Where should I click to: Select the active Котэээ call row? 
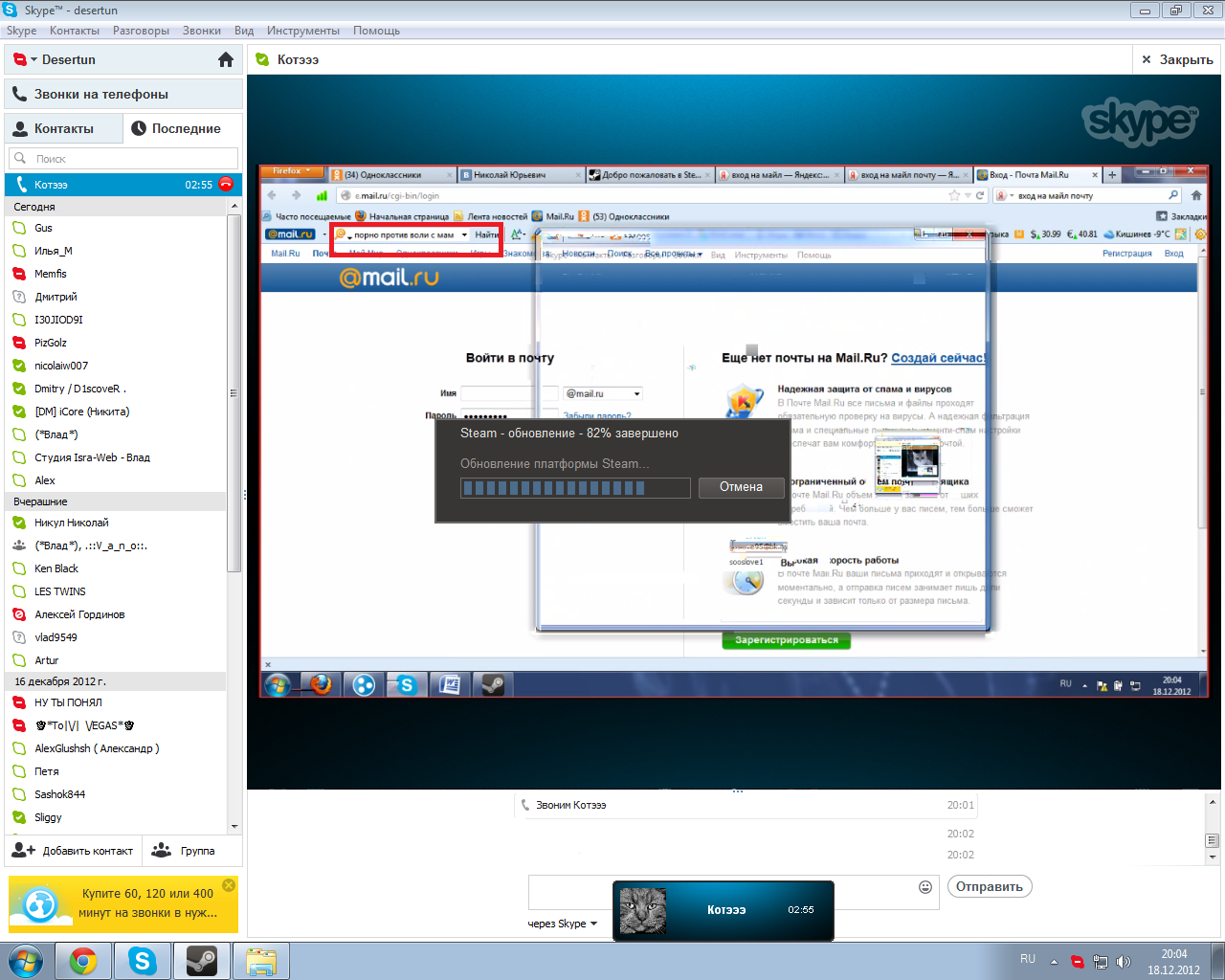point(123,184)
